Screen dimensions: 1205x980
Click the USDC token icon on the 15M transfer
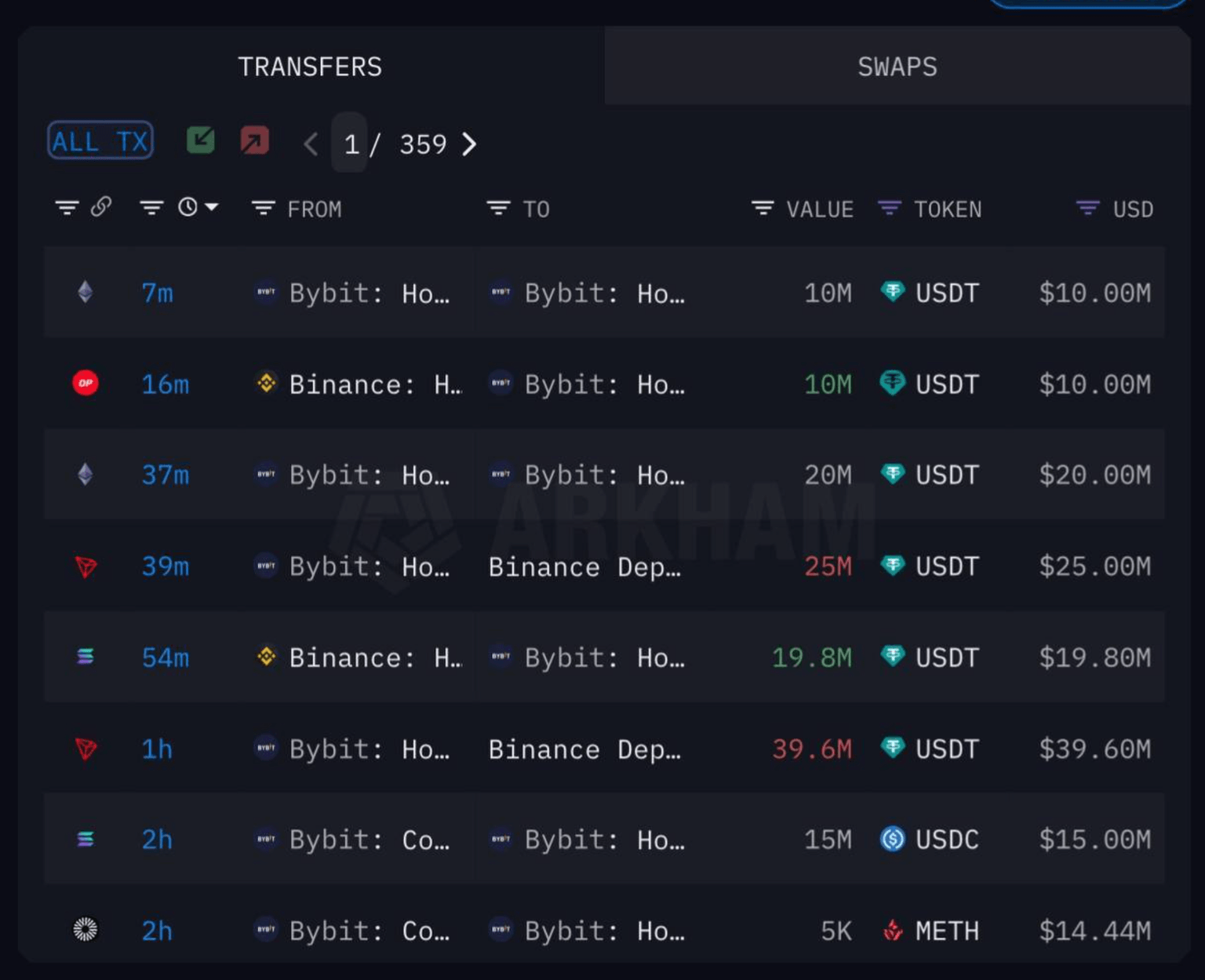pos(894,840)
